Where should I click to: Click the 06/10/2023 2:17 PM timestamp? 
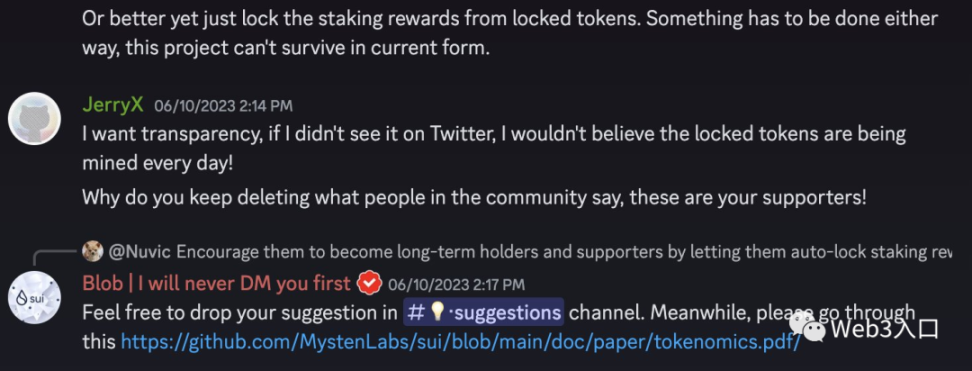(456, 285)
